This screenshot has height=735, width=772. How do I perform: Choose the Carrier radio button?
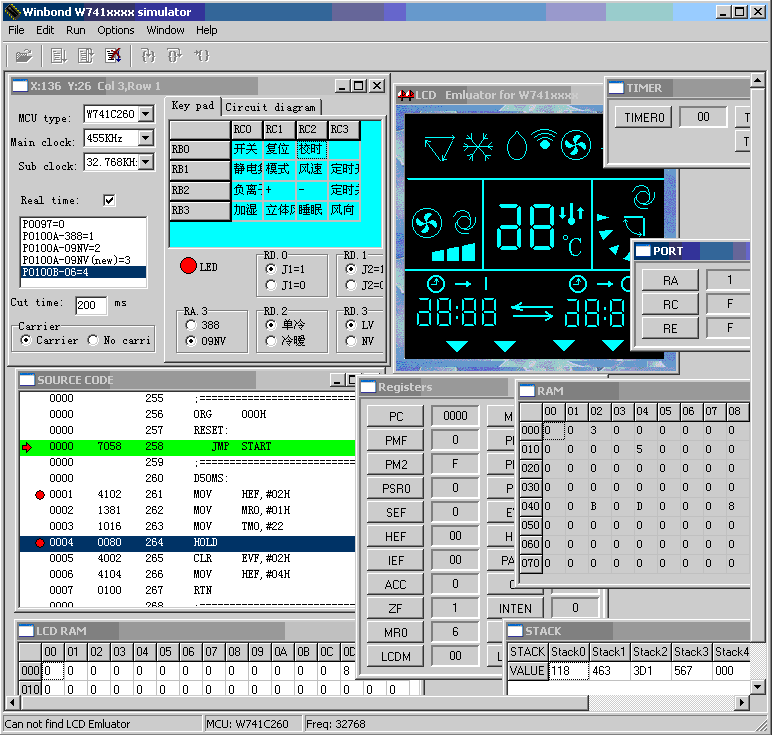26,340
